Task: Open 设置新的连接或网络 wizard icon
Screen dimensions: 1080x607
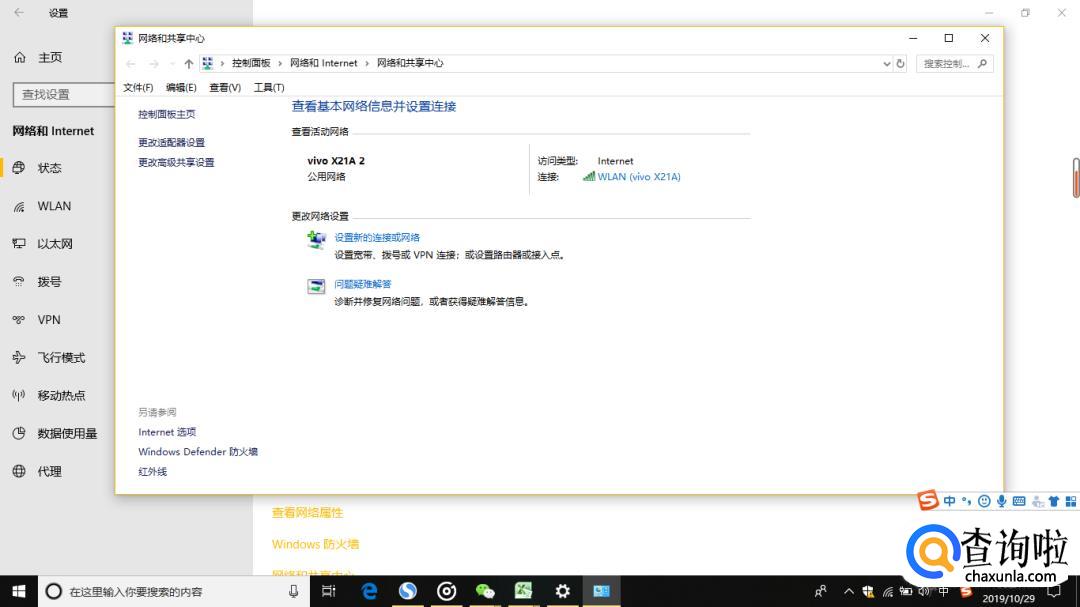Action: [316, 240]
